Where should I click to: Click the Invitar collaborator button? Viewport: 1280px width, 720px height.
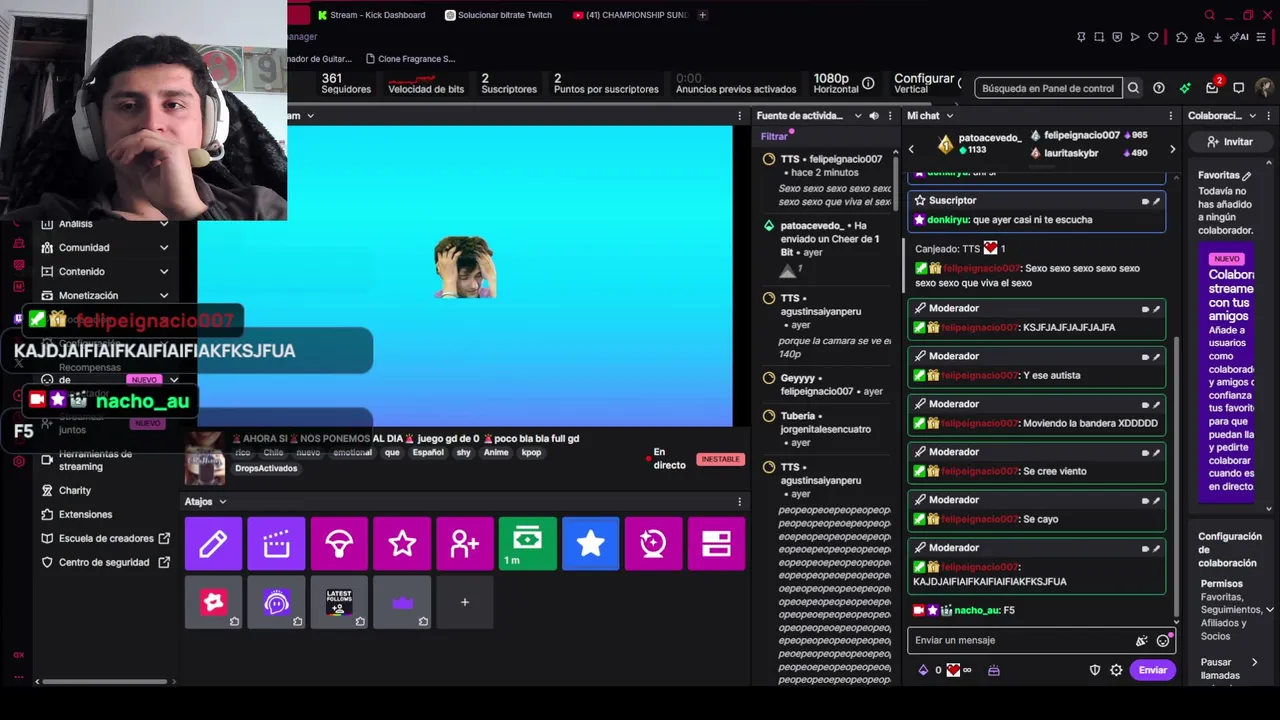click(x=1229, y=142)
